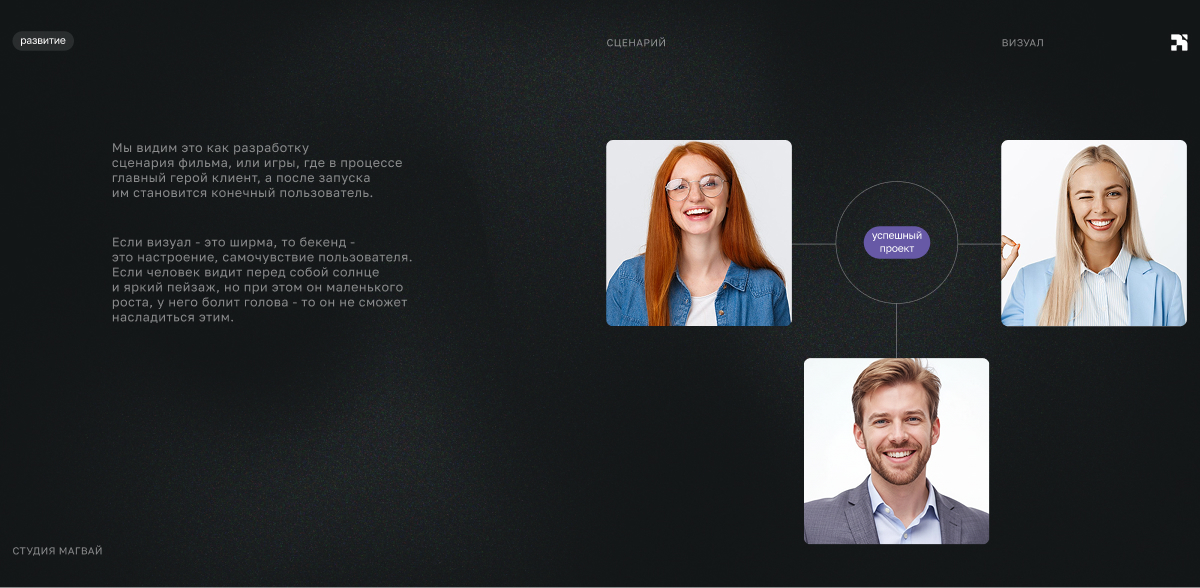Click the line 'это настроение, самочувствие пользователя'
The width and height of the screenshot is (1200, 588).
coord(262,258)
